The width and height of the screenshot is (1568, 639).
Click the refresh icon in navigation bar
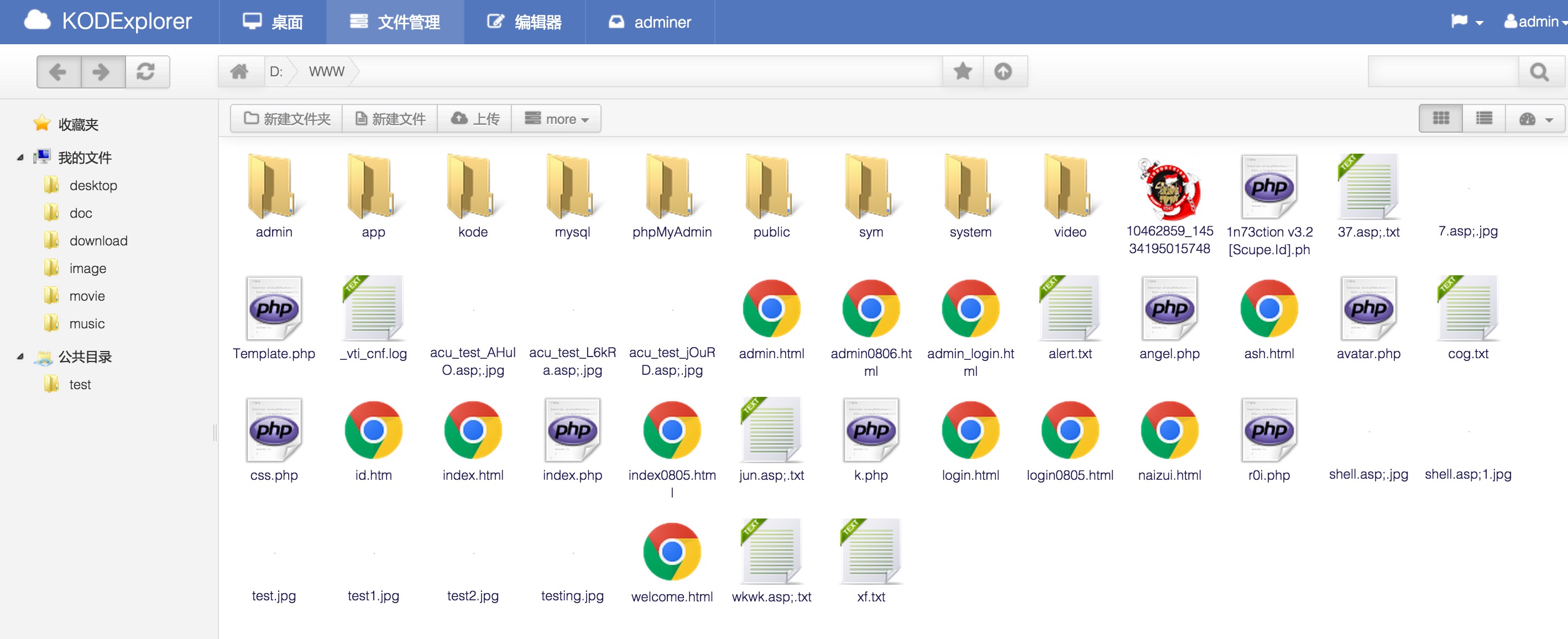147,72
